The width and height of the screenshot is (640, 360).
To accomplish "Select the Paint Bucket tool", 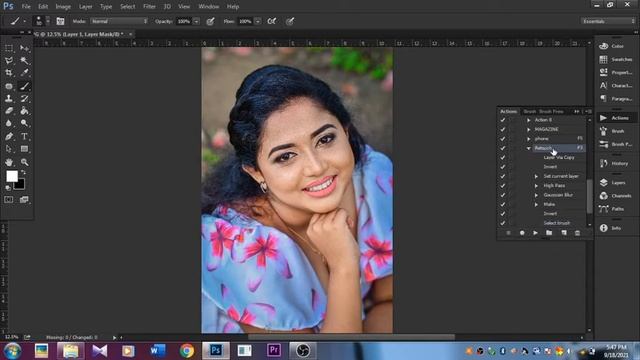I will coord(24,111).
